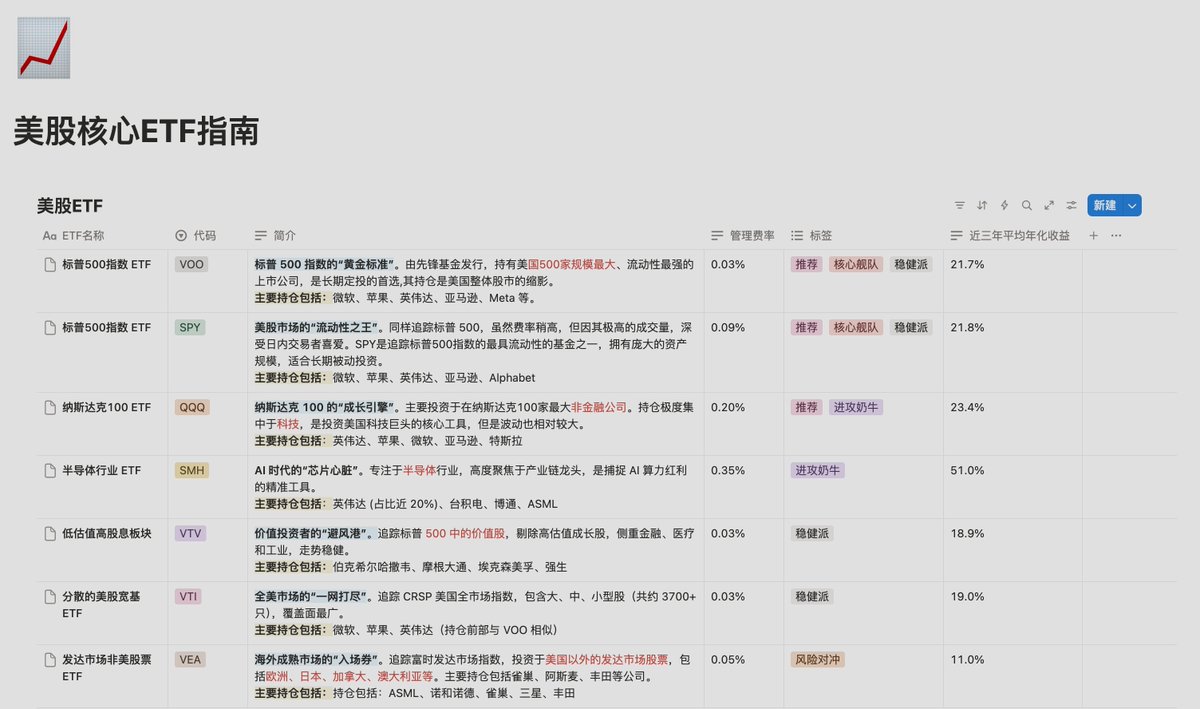This screenshot has height=709, width=1200.
Task: Click the 推荐 tag in VOO row
Action: [x=806, y=265]
